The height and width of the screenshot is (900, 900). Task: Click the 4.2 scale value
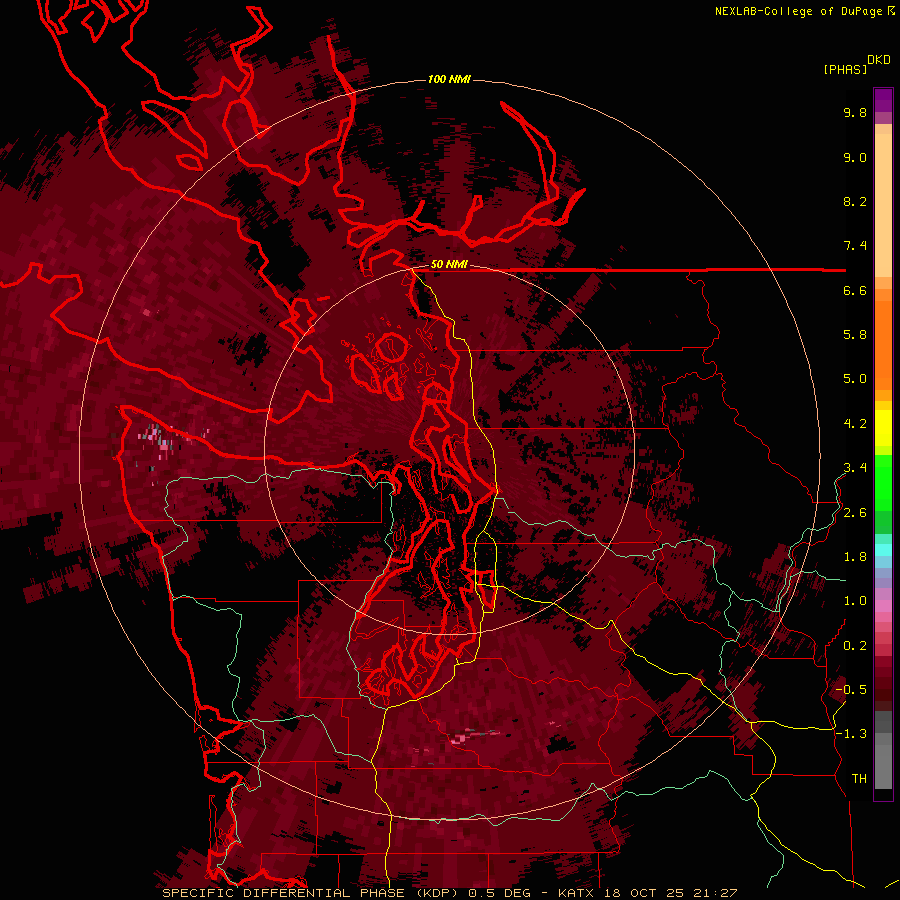click(x=855, y=424)
